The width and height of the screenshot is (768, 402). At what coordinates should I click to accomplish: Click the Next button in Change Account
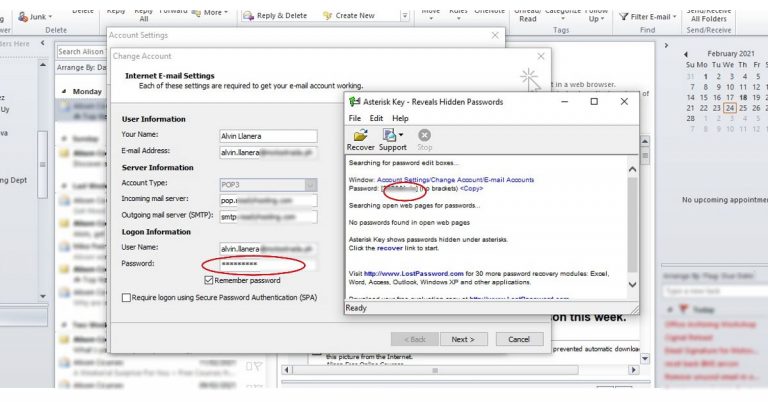463,339
